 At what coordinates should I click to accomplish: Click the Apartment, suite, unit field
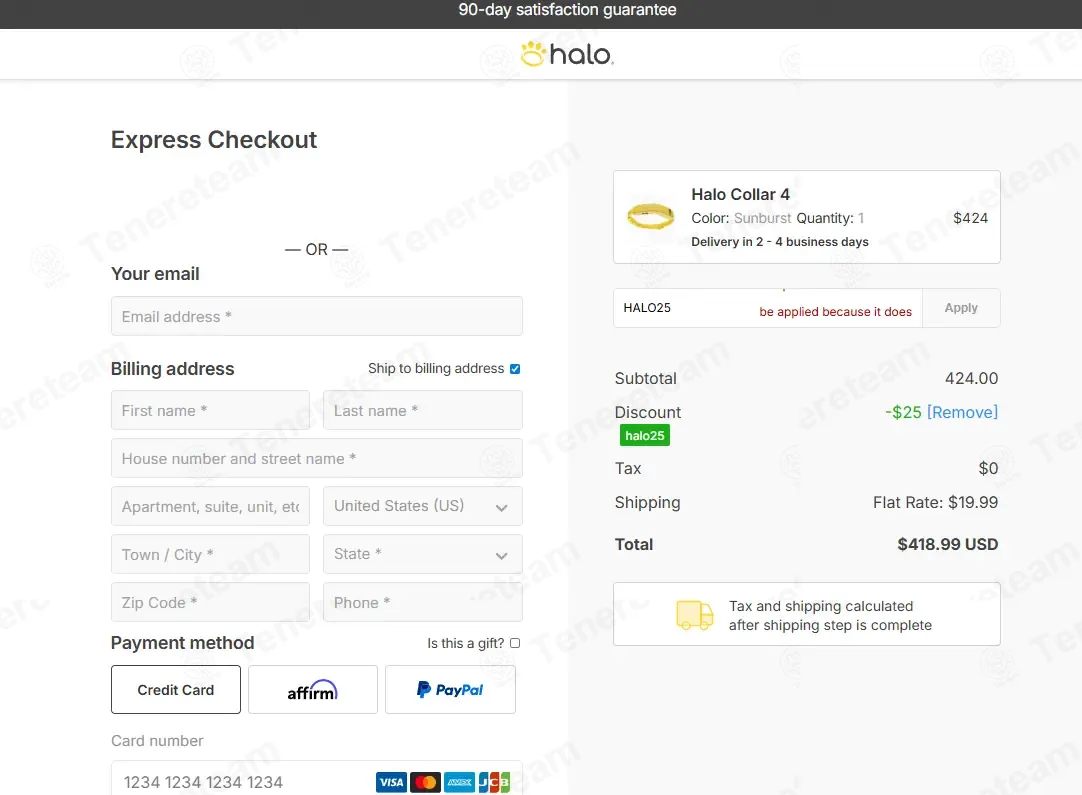coord(210,506)
